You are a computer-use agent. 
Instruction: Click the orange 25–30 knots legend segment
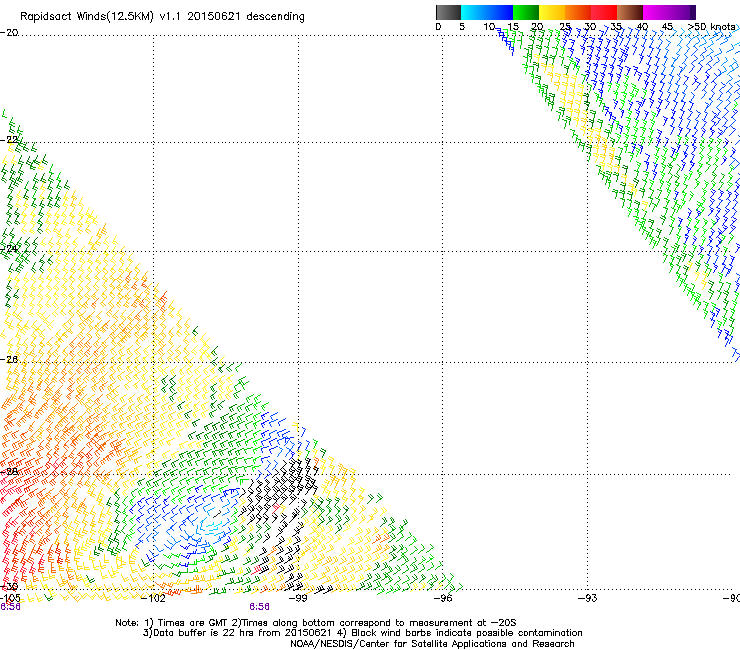pyautogui.click(x=578, y=12)
